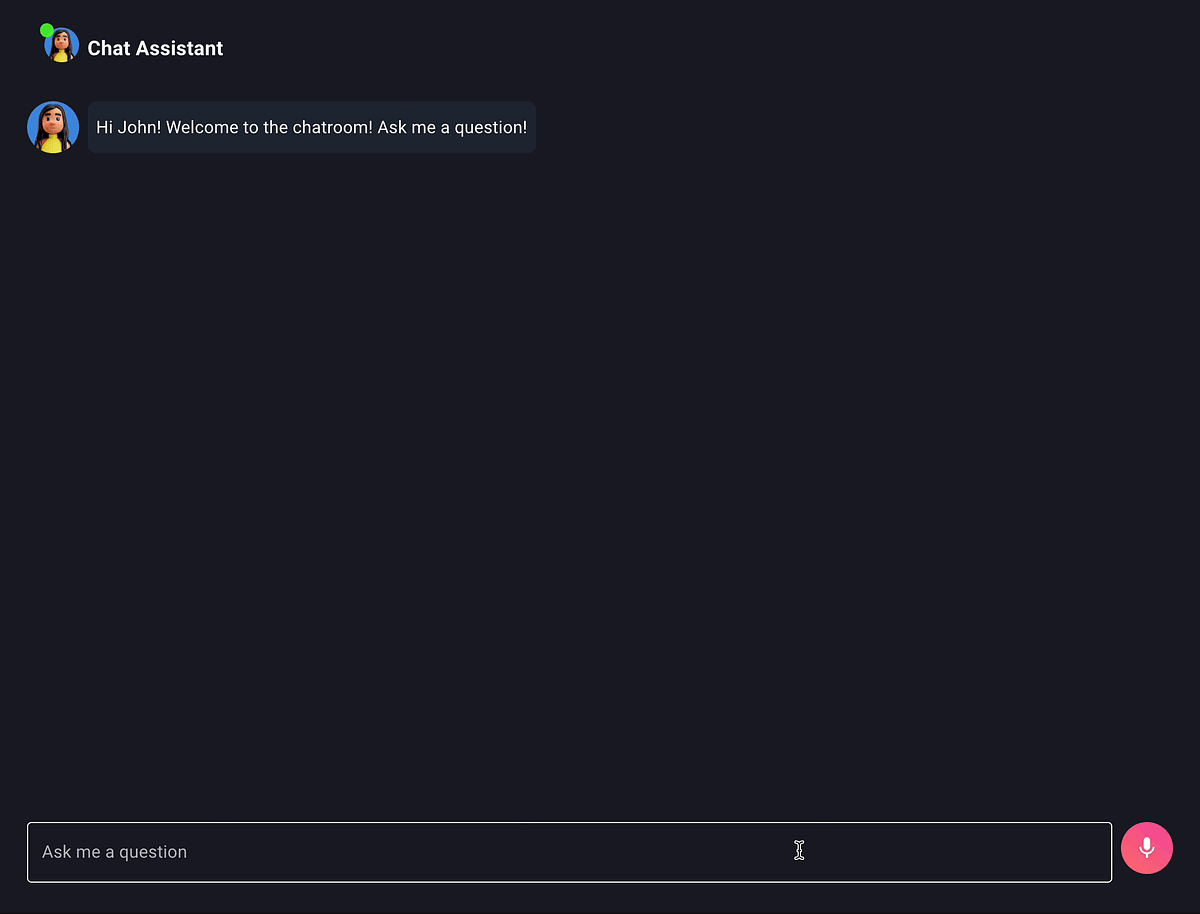Screen dimensions: 1200x914
Task: Select the 'Hi John!' greeting message
Action: point(311,127)
